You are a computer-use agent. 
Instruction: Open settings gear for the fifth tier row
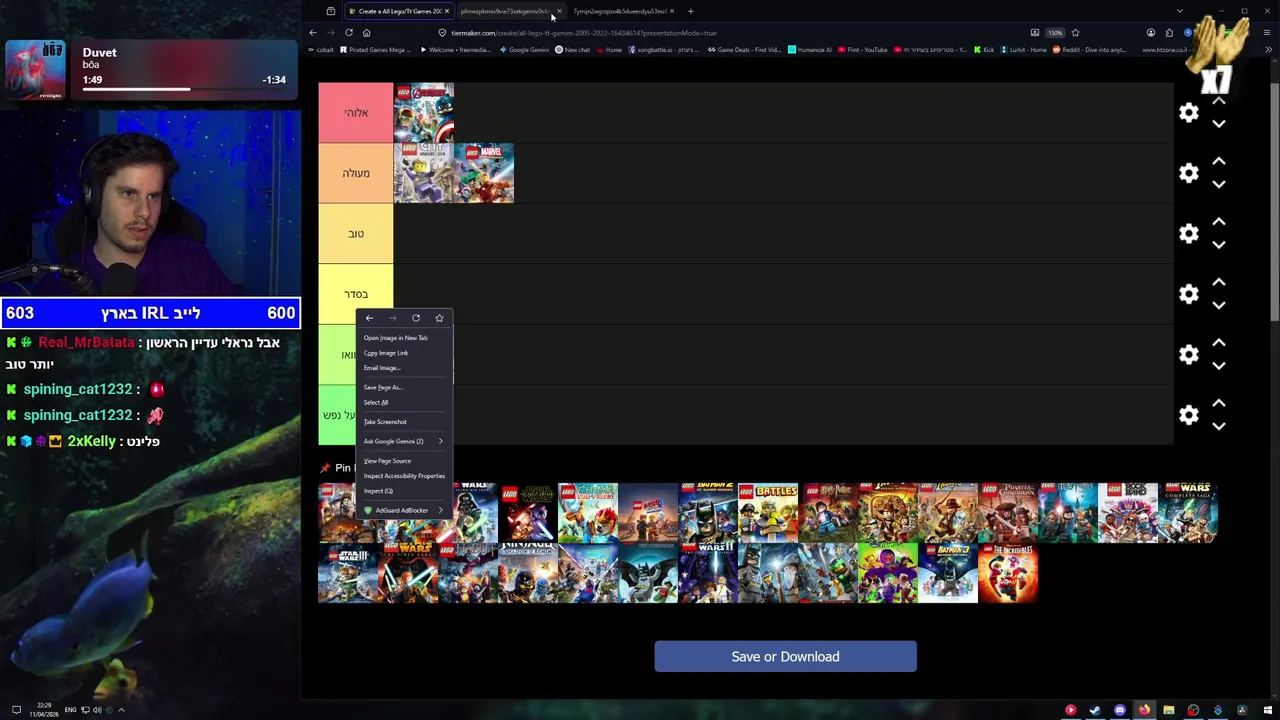pos(1188,354)
